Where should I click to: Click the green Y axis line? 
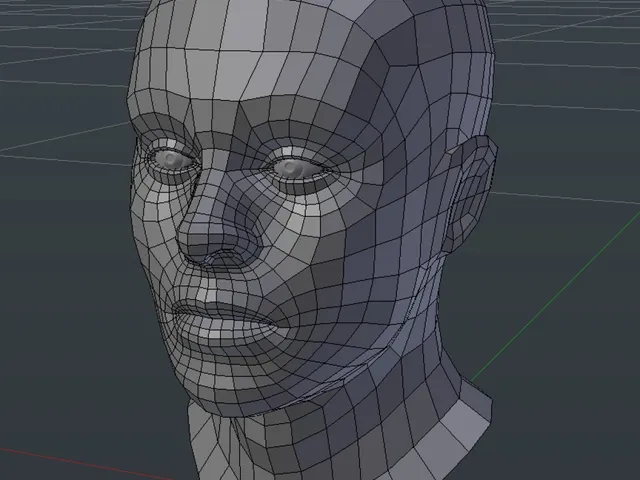pos(555,298)
